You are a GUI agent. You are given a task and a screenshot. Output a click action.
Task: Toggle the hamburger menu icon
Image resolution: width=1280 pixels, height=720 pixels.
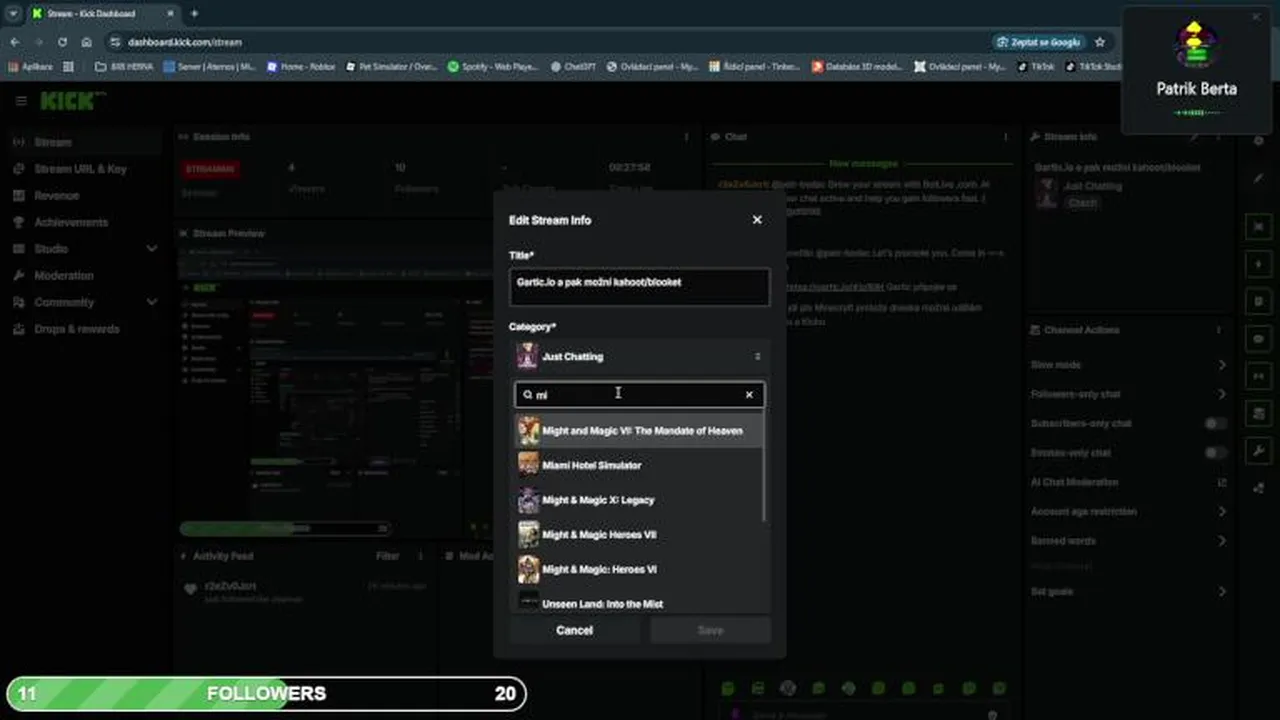point(20,101)
